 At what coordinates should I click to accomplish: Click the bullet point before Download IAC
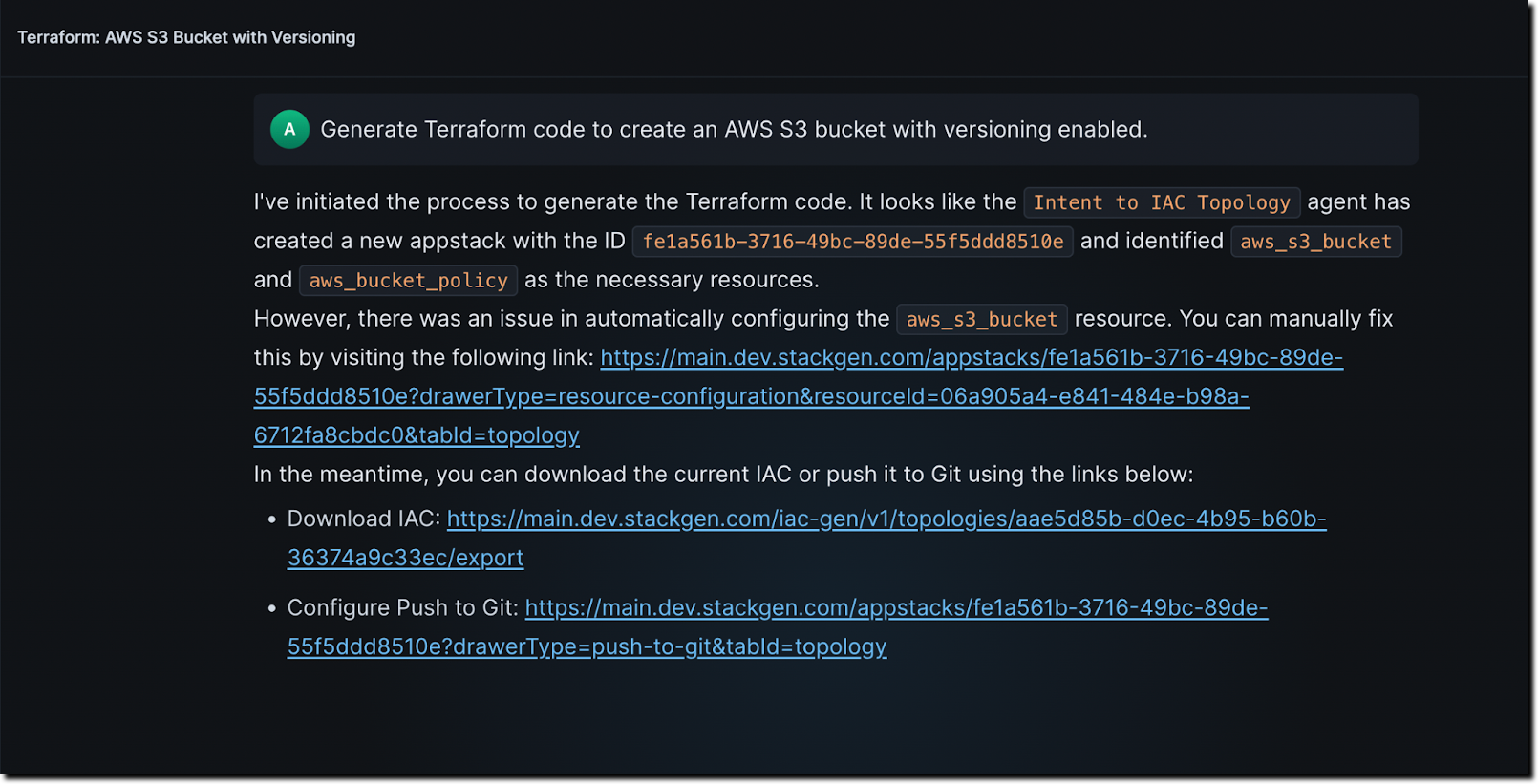coord(271,519)
